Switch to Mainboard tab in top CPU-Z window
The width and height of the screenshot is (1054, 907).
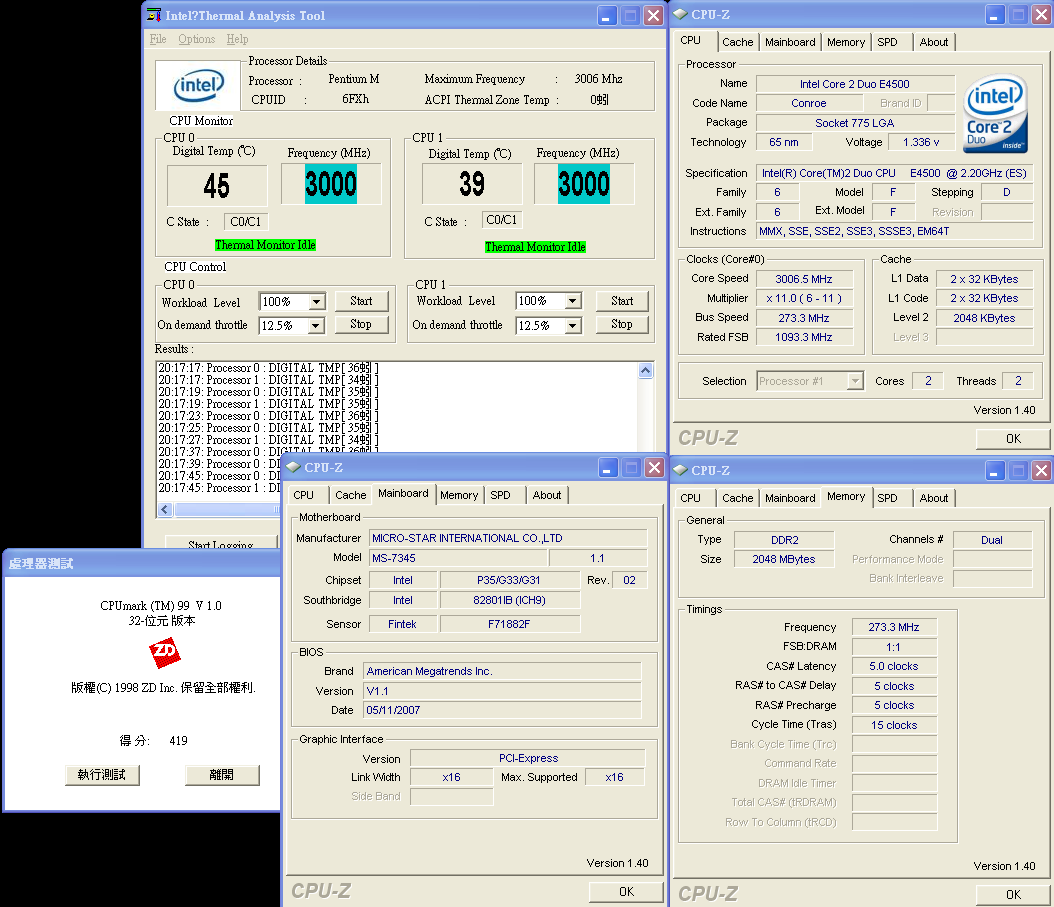coord(790,42)
